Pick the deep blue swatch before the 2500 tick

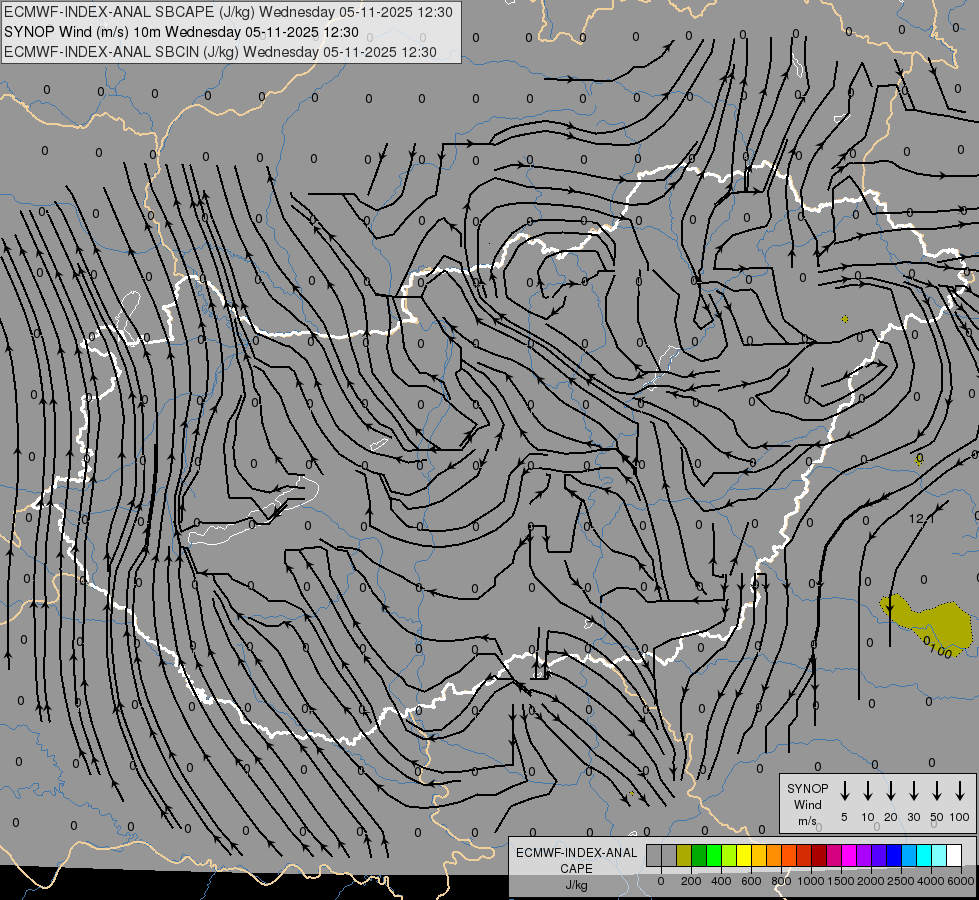pyautogui.click(x=894, y=855)
